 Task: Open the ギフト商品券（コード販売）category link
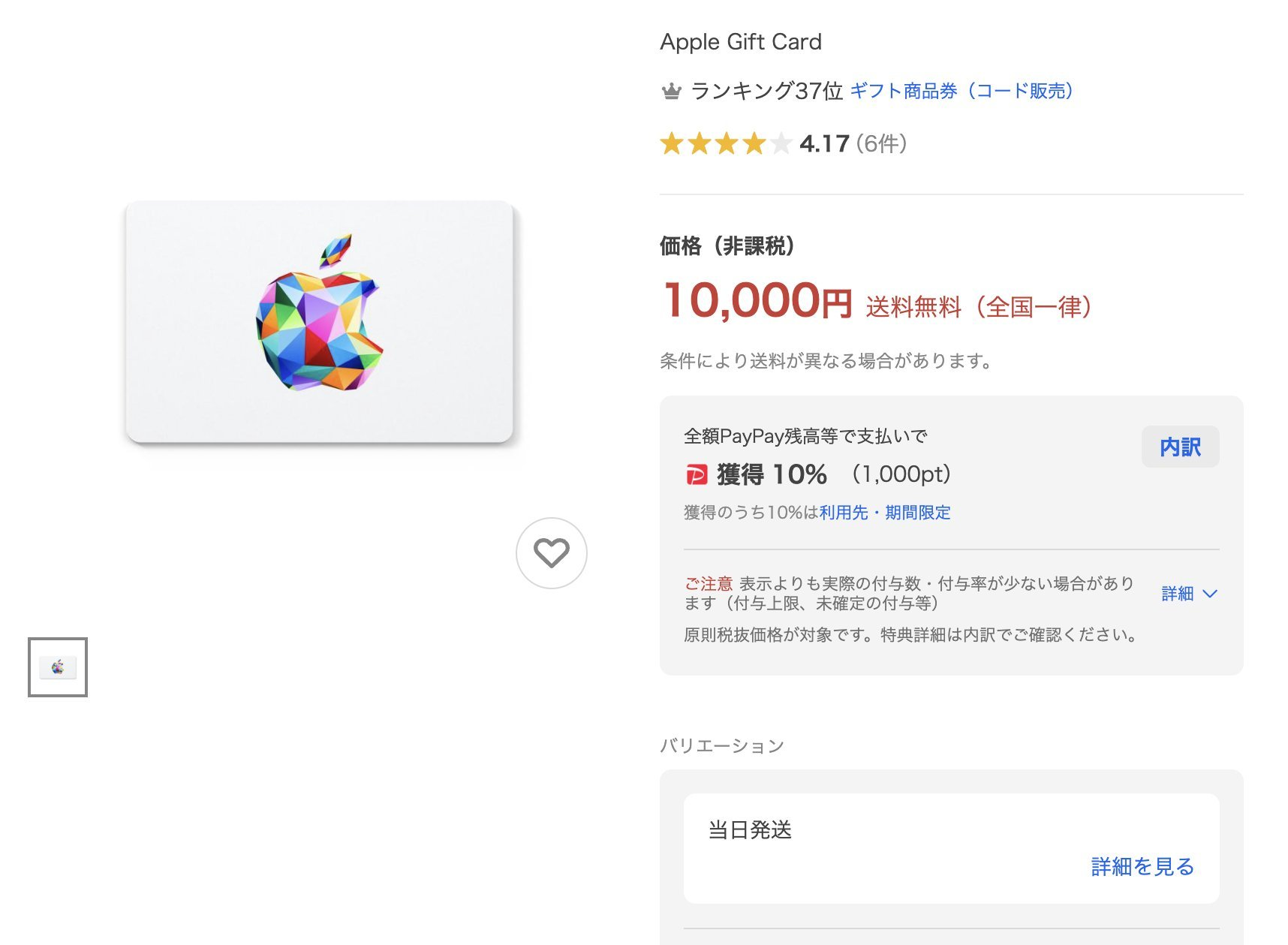click(961, 92)
